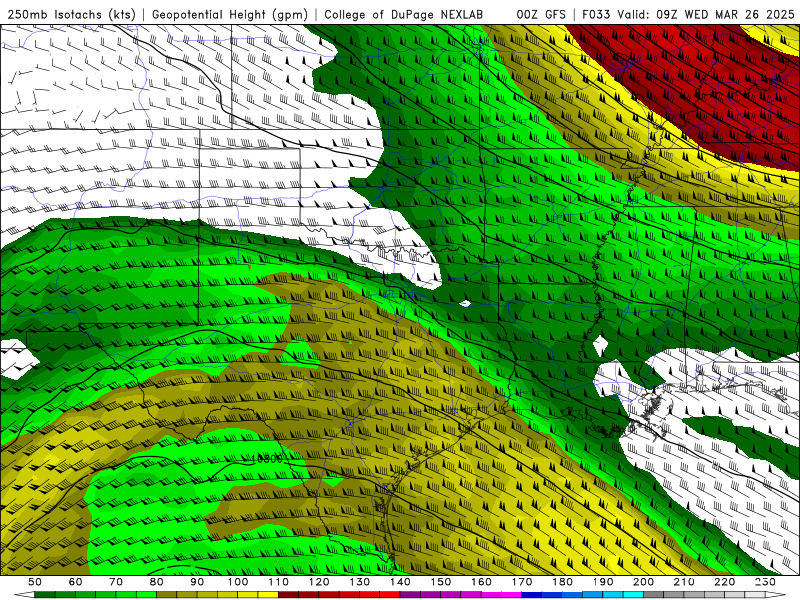Click the 'Geopotential Height (gpm)' title text
This screenshot has width=800, height=600.
click(x=230, y=15)
